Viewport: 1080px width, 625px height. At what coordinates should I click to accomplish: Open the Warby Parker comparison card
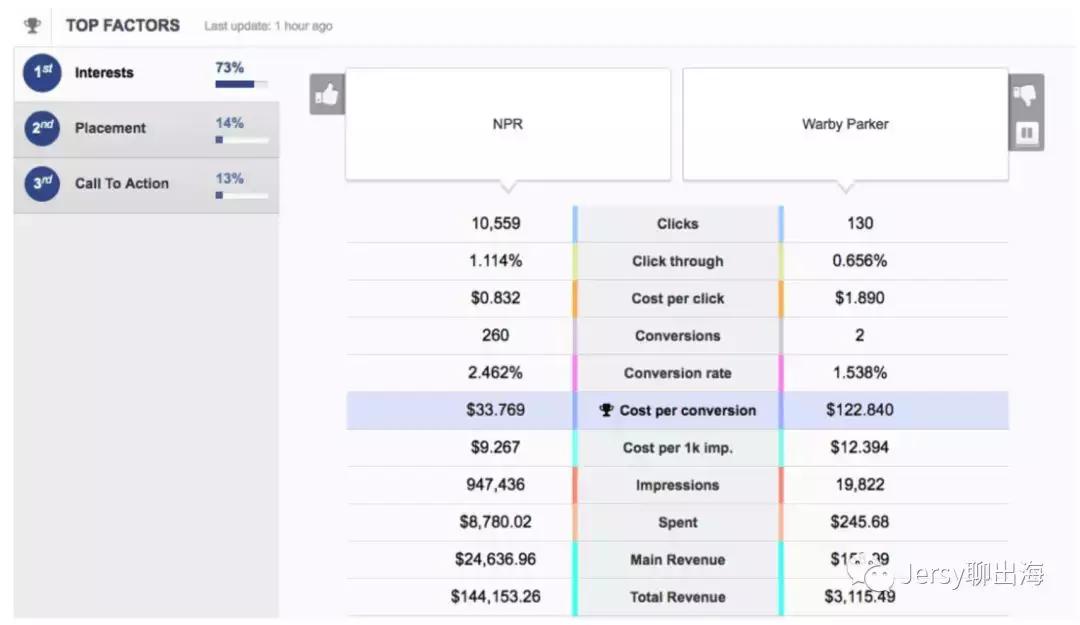(845, 125)
